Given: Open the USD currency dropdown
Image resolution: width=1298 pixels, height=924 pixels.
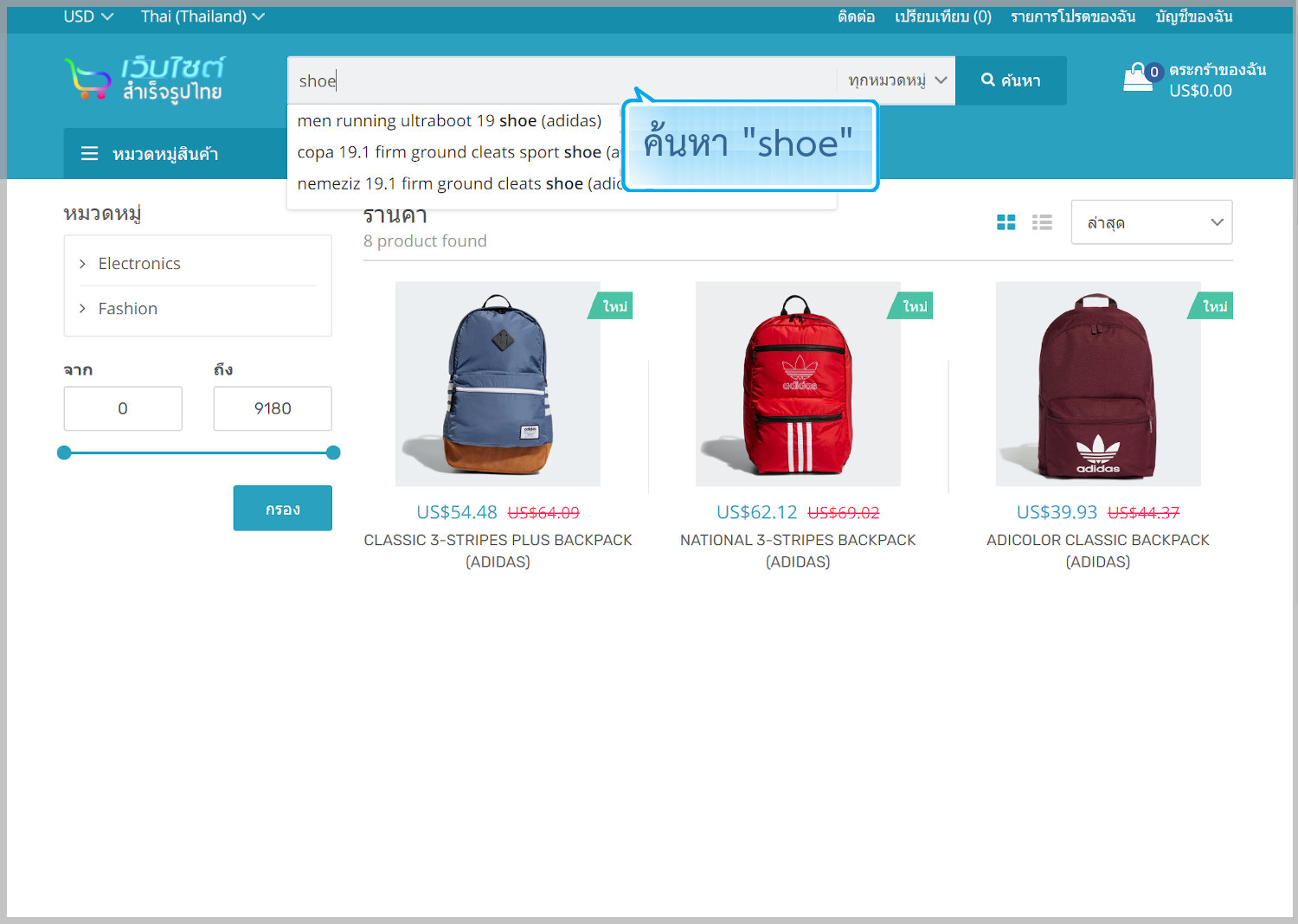Looking at the screenshot, I should tap(88, 16).
